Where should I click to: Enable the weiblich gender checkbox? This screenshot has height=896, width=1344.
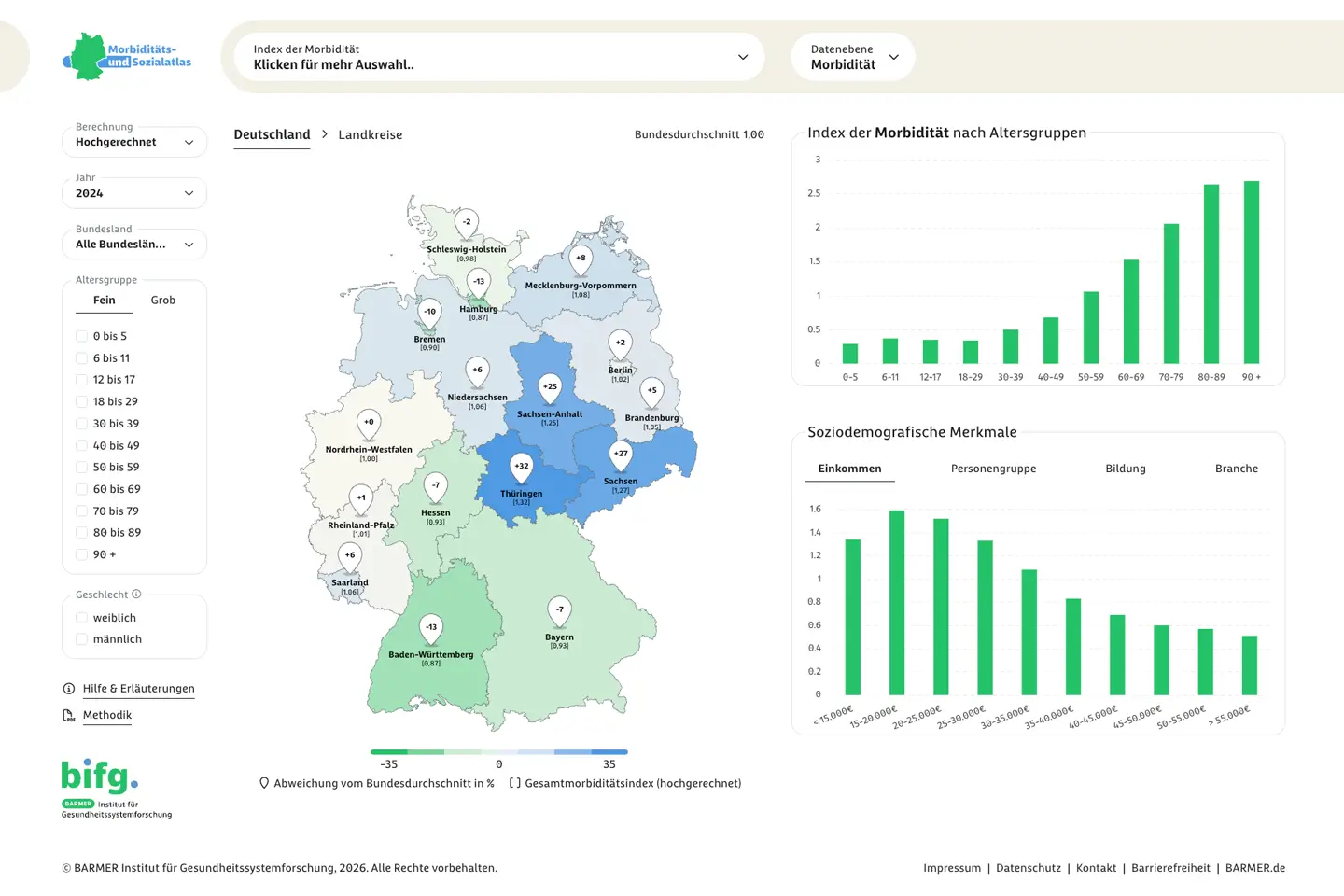pos(81,618)
